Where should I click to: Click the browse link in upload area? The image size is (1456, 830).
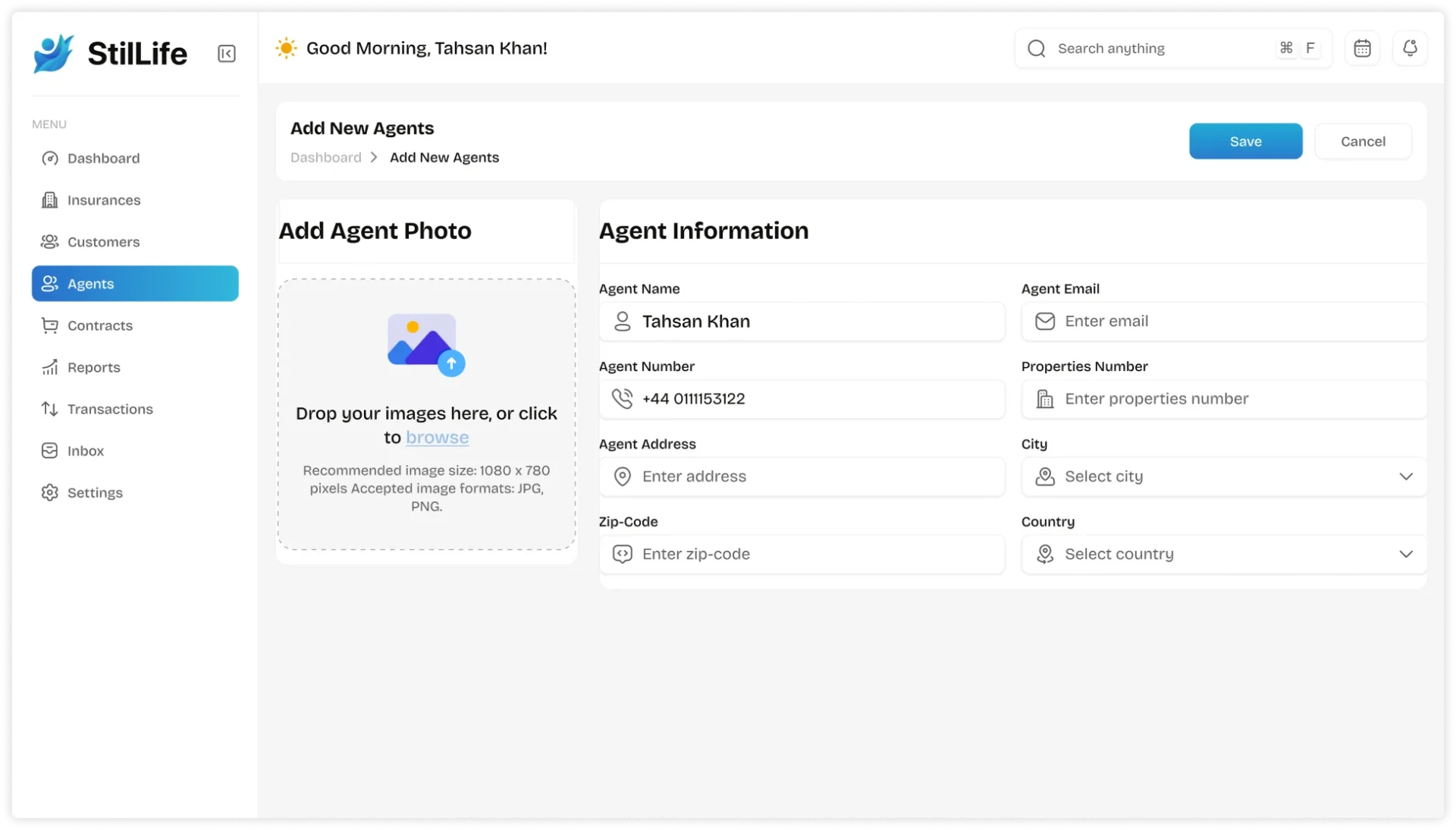click(x=437, y=438)
